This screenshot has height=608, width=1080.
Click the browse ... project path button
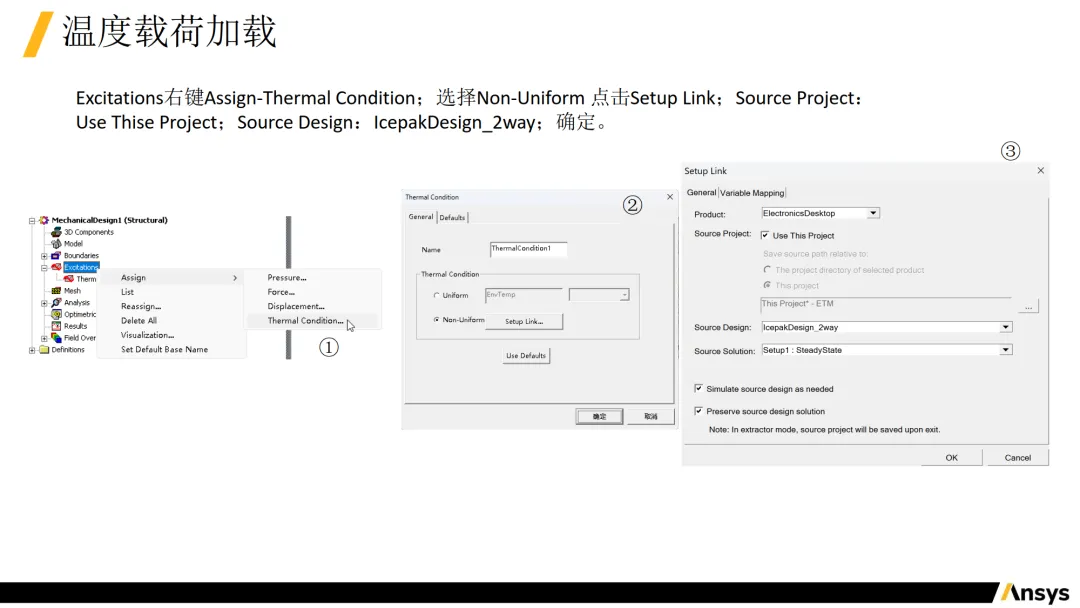(1028, 306)
